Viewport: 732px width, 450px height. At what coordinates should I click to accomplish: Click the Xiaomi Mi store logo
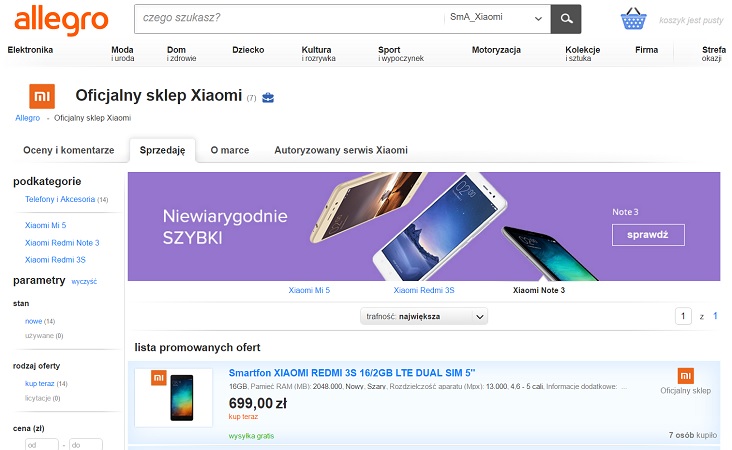(42, 96)
